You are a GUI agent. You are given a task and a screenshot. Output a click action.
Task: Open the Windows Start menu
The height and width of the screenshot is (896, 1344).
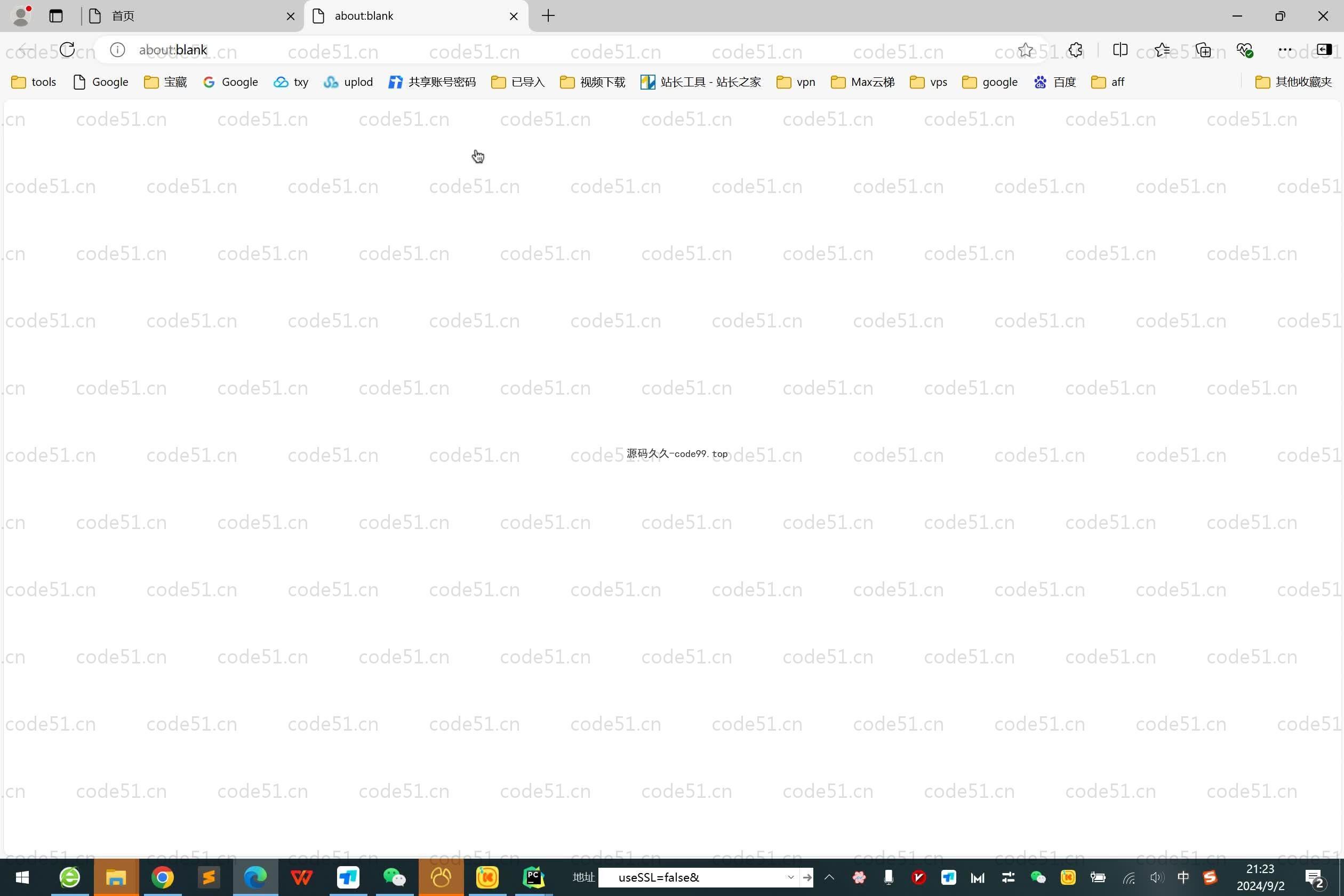click(x=22, y=877)
